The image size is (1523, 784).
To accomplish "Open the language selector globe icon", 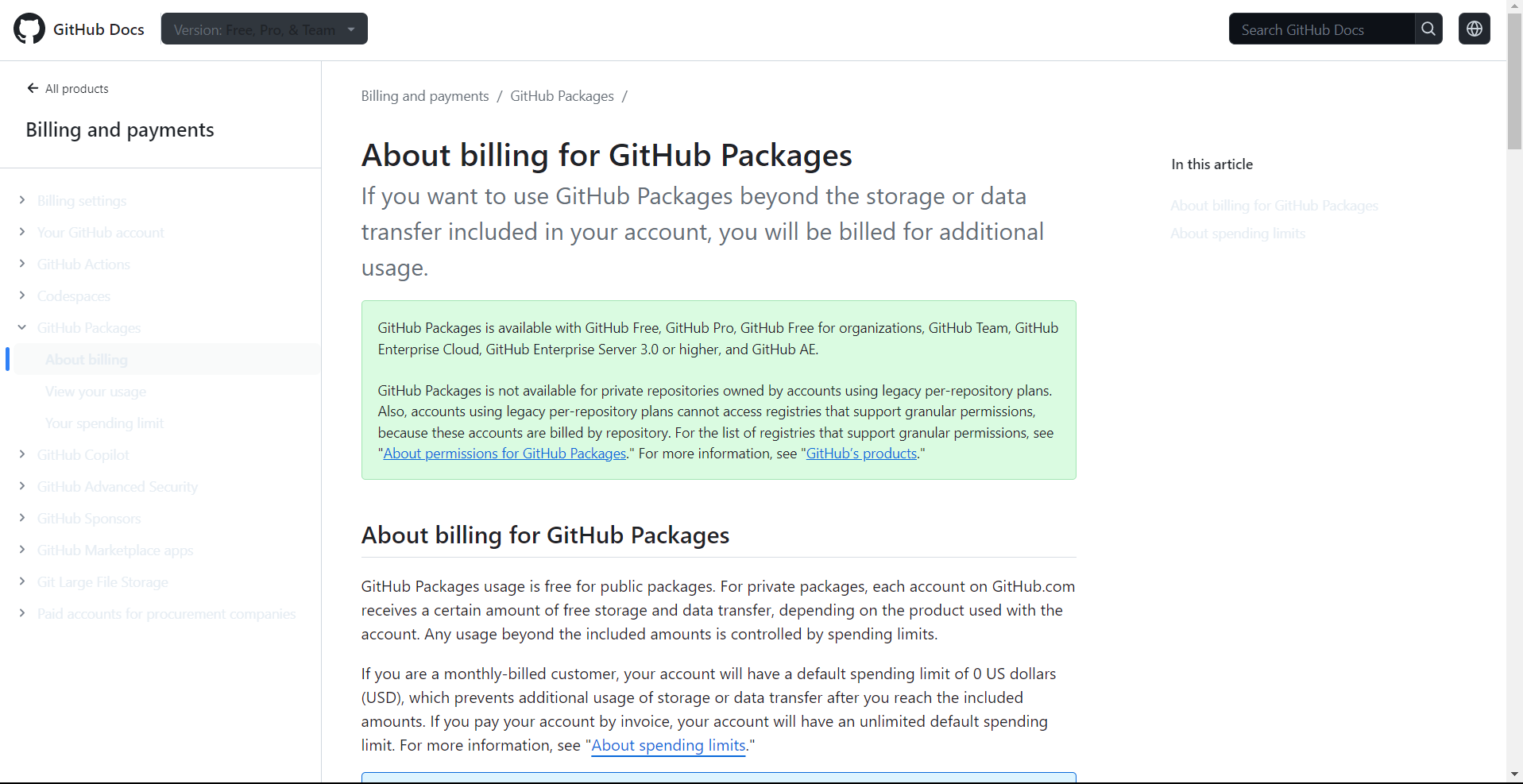I will click(x=1474, y=29).
